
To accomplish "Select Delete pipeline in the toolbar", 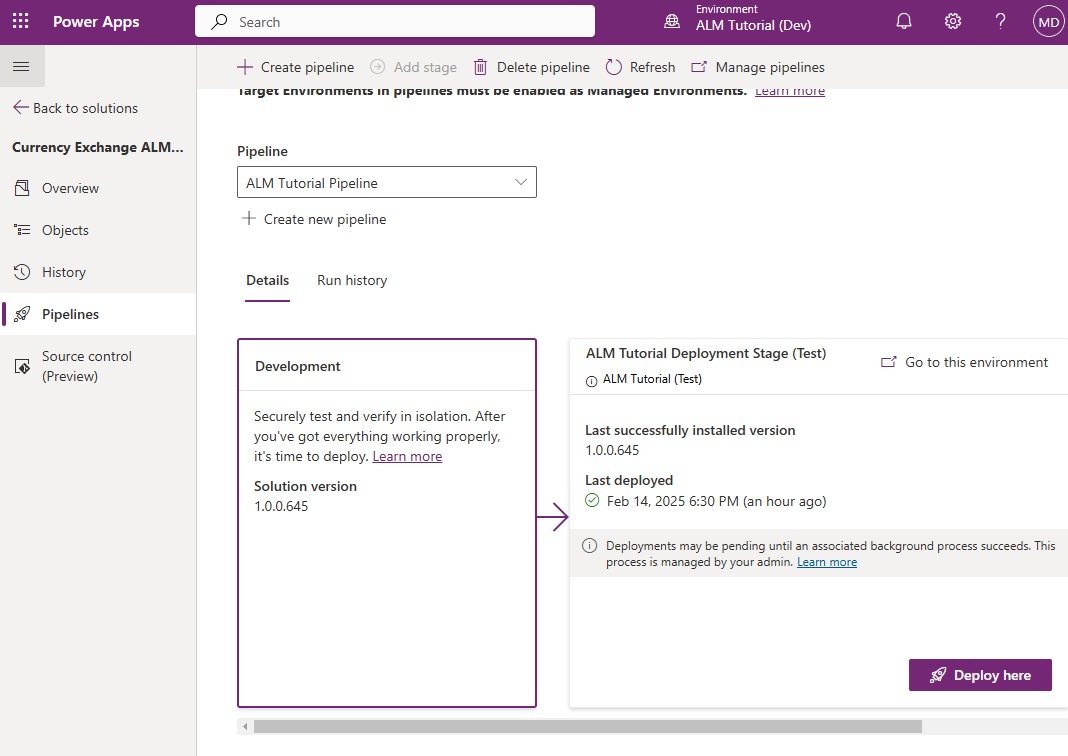I will [x=531, y=67].
